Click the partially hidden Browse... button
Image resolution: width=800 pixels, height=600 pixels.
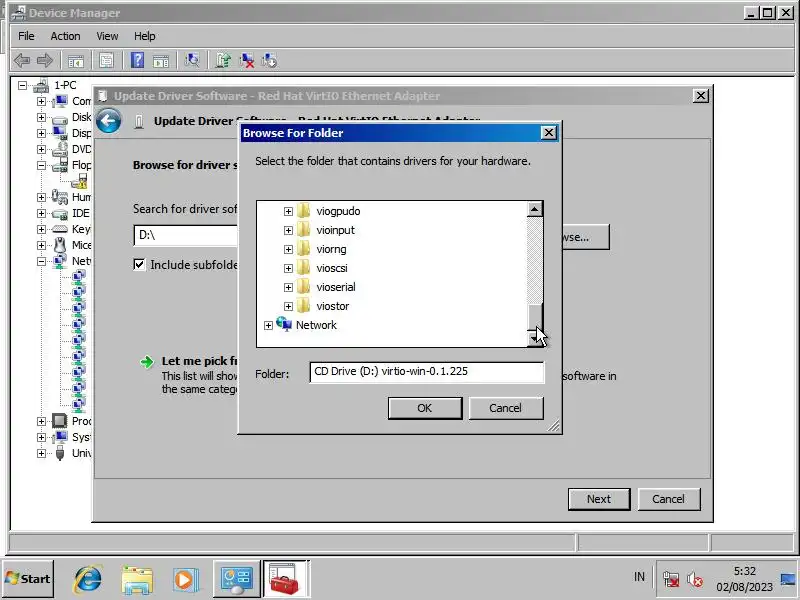[x=586, y=237]
